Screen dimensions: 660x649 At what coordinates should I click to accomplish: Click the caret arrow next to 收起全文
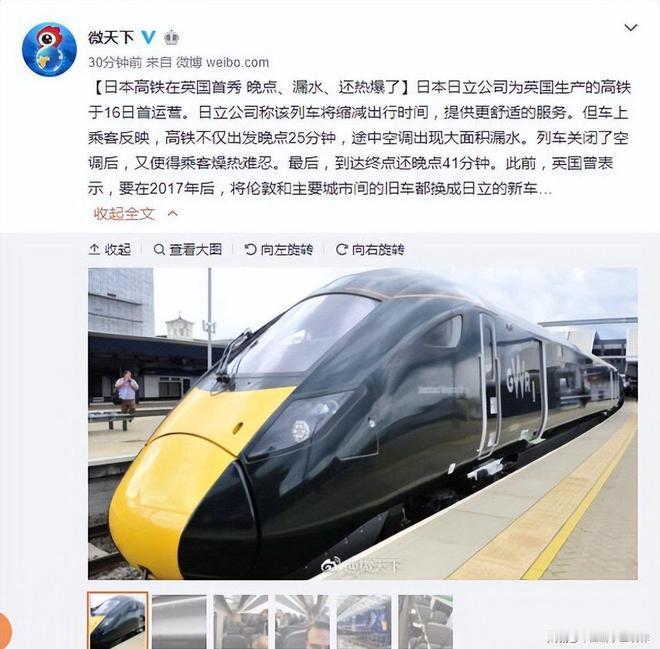173,213
